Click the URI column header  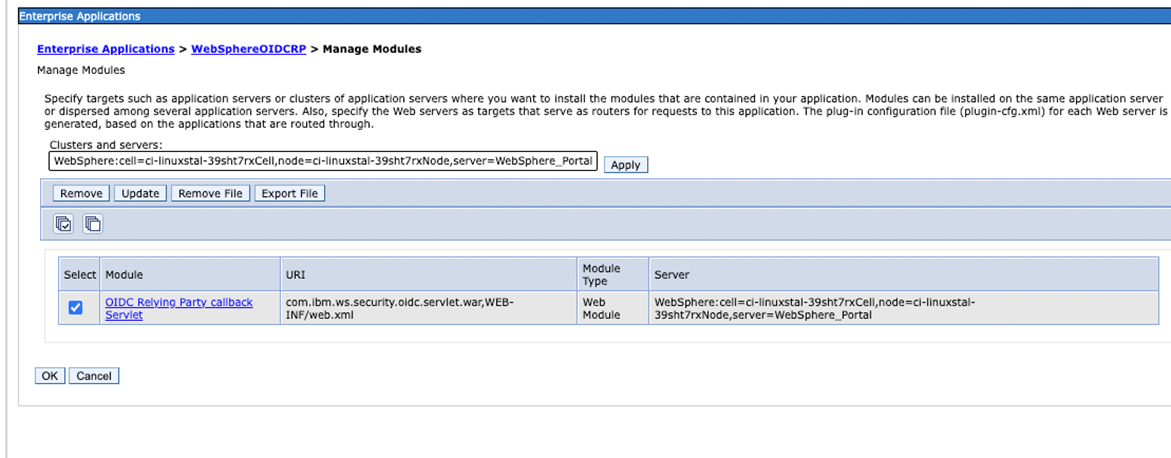(x=295, y=274)
